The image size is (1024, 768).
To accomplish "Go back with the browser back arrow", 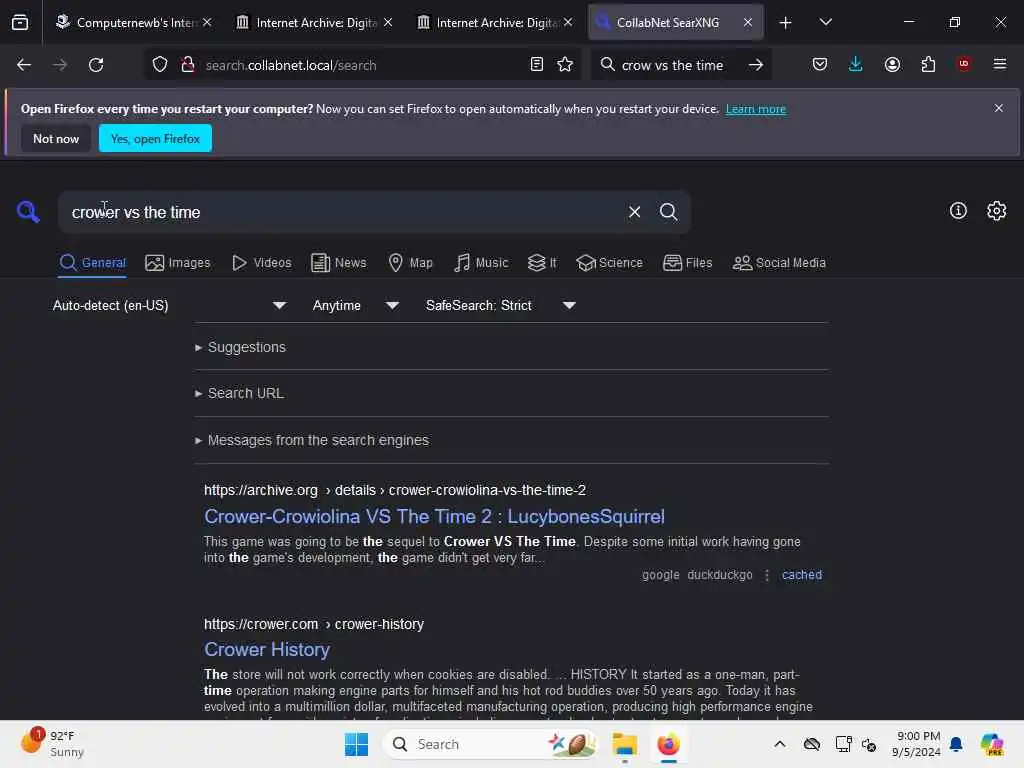I will click(24, 65).
